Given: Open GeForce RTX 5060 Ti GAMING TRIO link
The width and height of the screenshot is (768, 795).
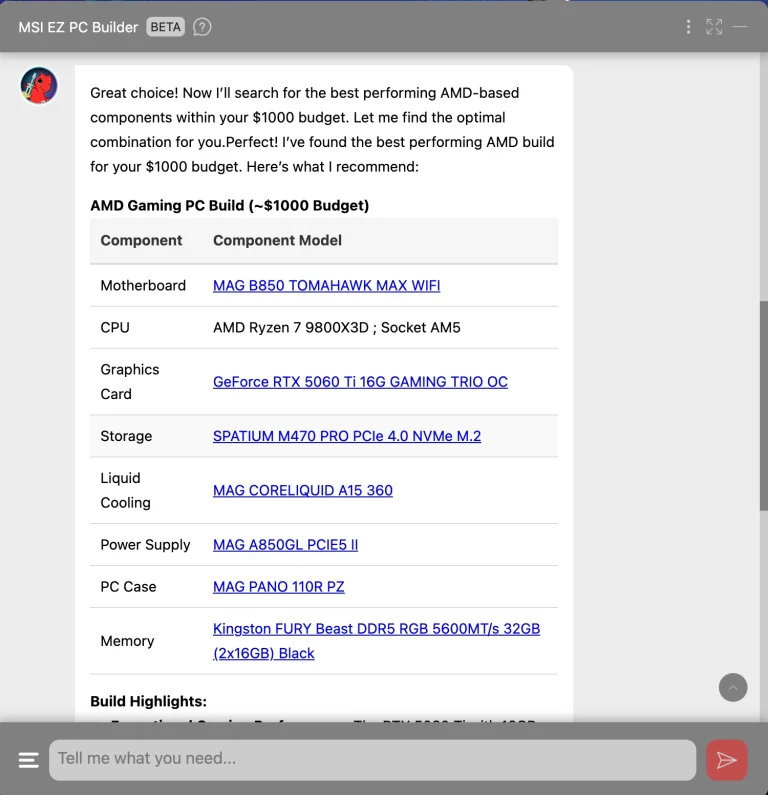Looking at the screenshot, I should tap(360, 382).
